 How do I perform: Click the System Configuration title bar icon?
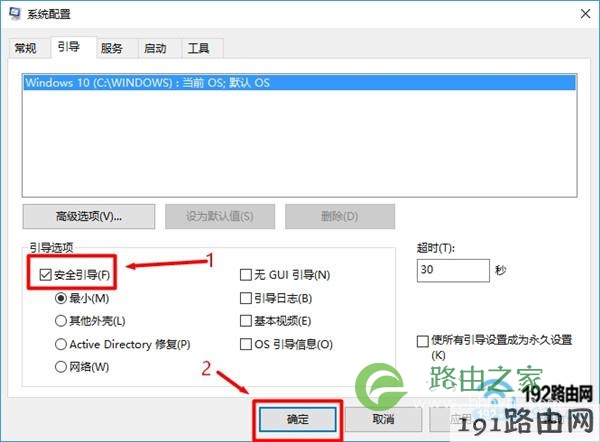tap(15, 13)
